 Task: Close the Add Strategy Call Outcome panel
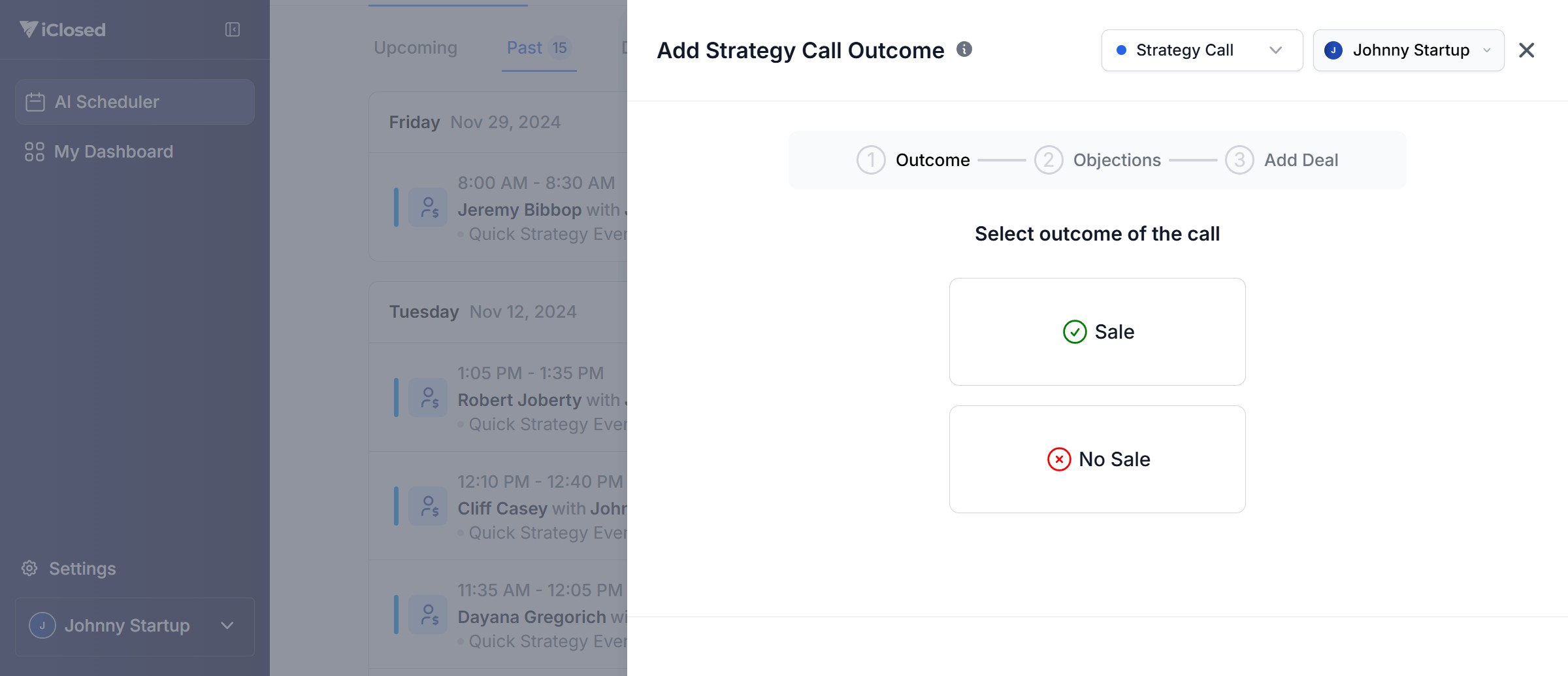[x=1526, y=50]
